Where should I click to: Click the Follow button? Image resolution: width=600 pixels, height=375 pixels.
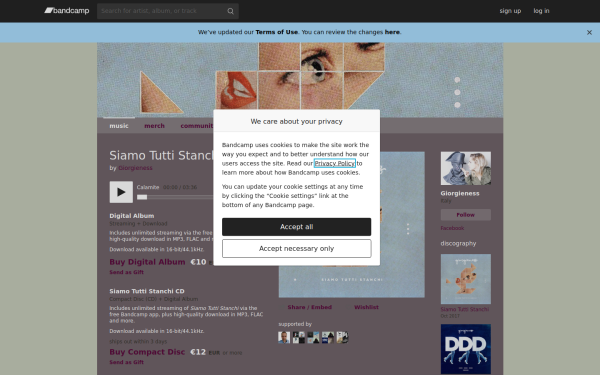pos(466,215)
